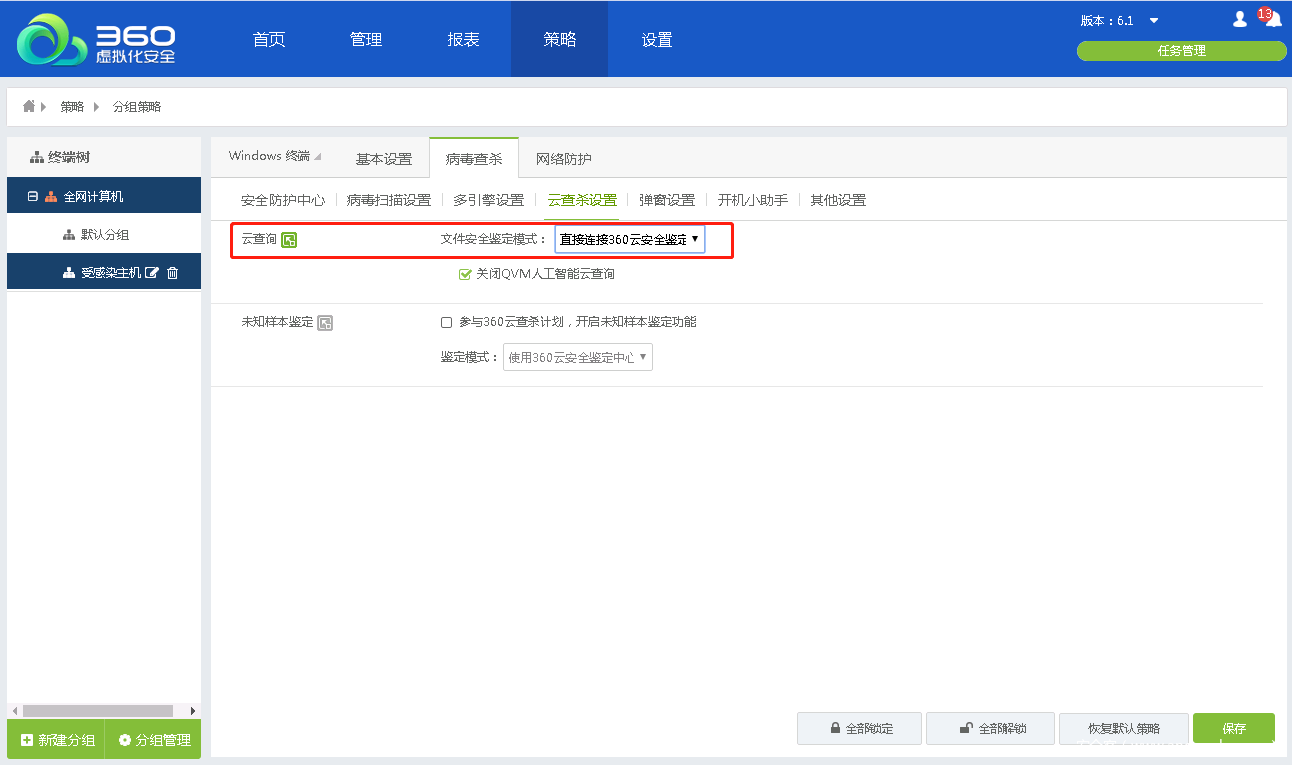Click the gray lock icon next to 未知样本鉴定

tap(325, 323)
